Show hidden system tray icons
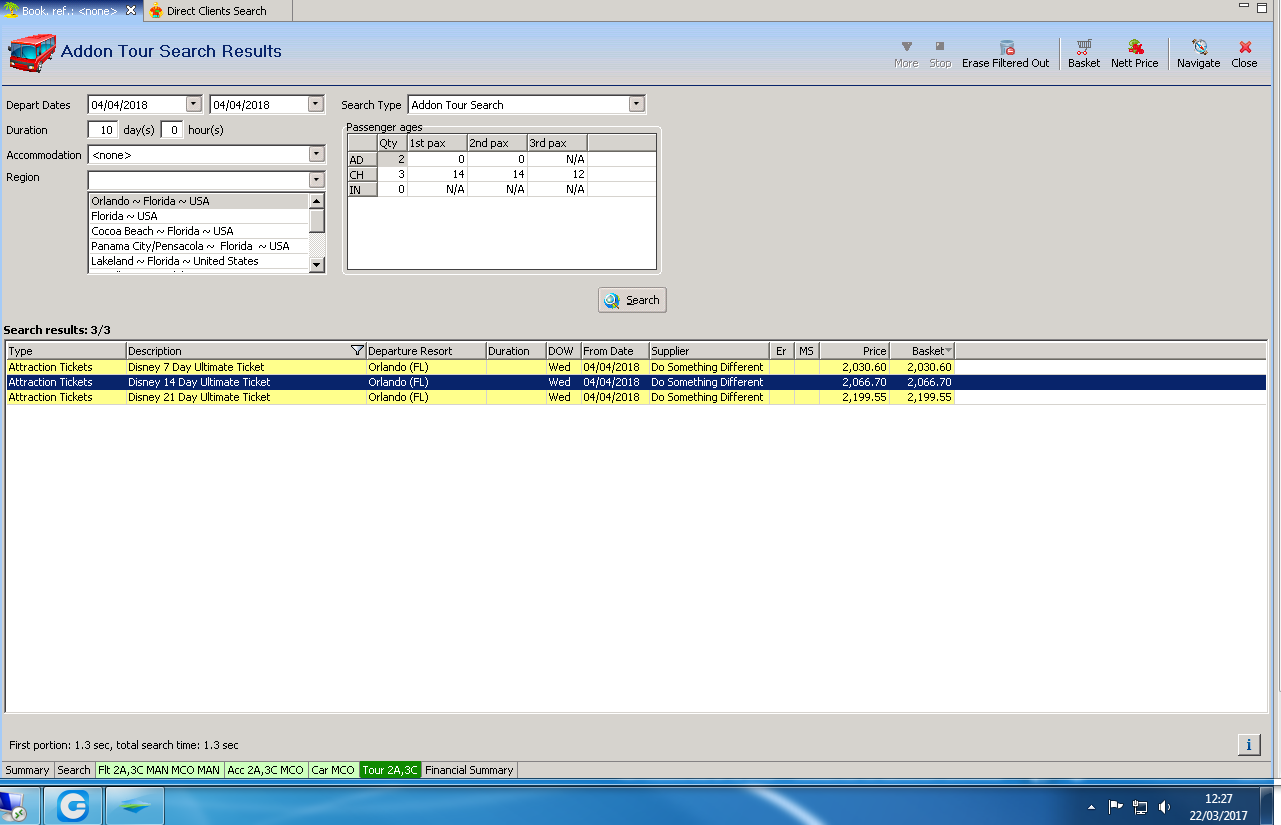This screenshot has height=825, width=1281. click(x=1091, y=806)
